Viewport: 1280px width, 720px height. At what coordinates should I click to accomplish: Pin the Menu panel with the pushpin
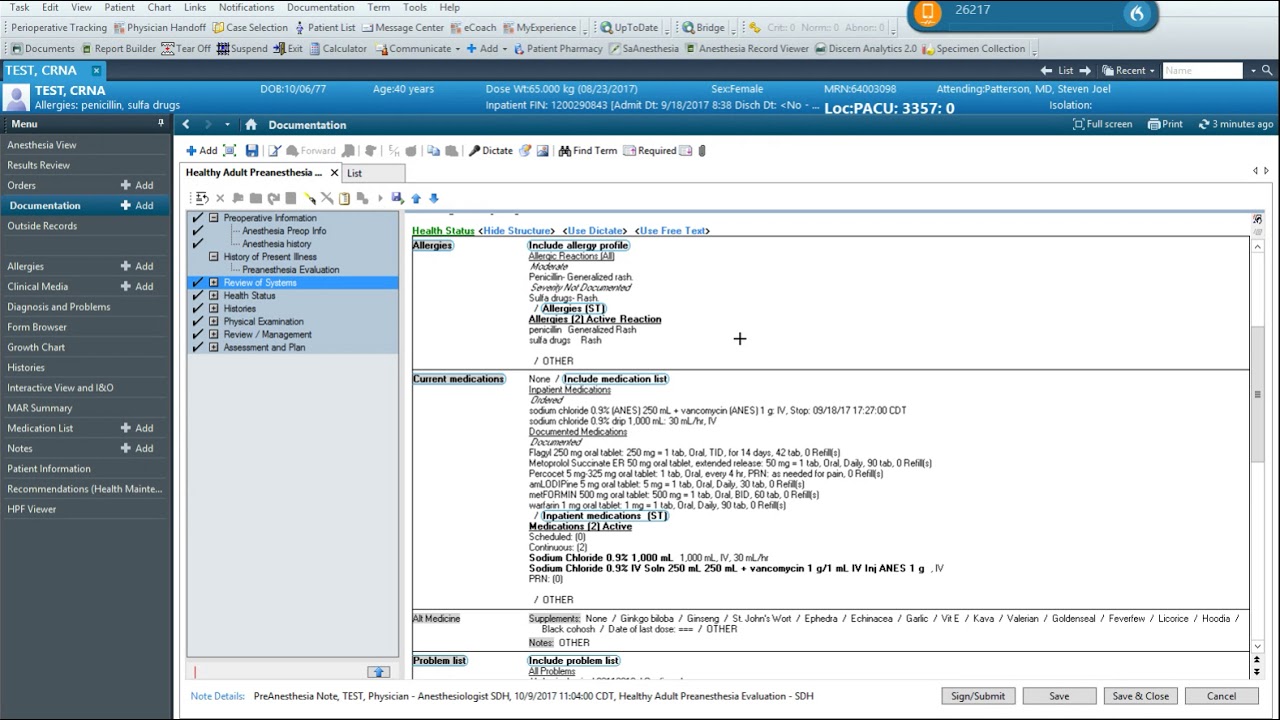click(161, 124)
